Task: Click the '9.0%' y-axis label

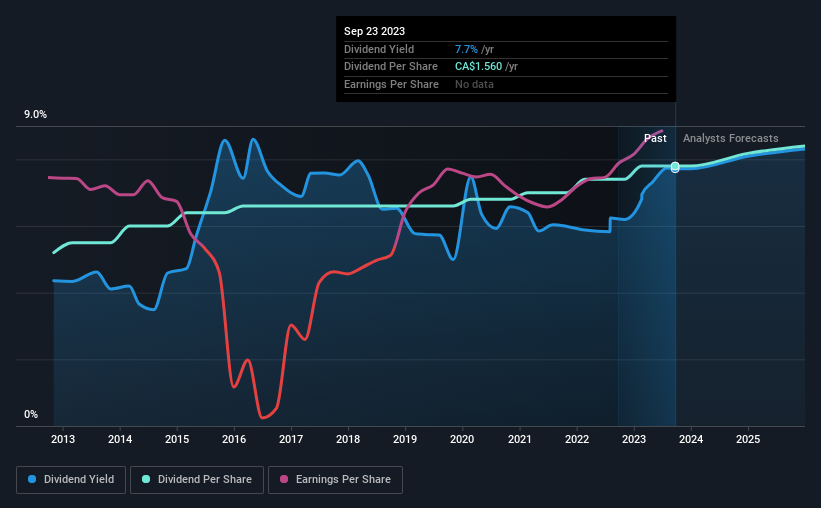Action: (x=35, y=114)
